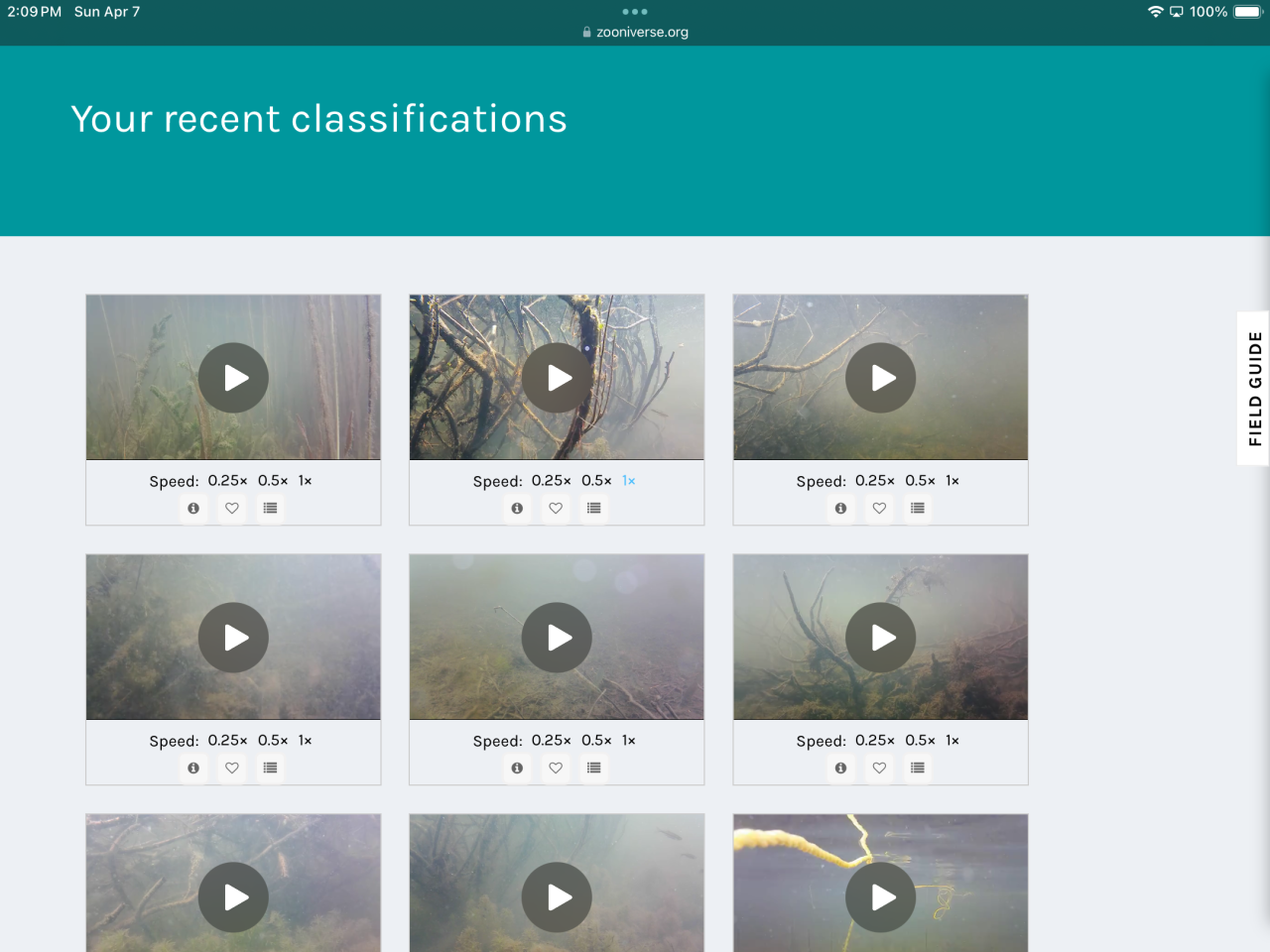
Task: Pick 1× speed on middle-row left video
Action: [305, 741]
